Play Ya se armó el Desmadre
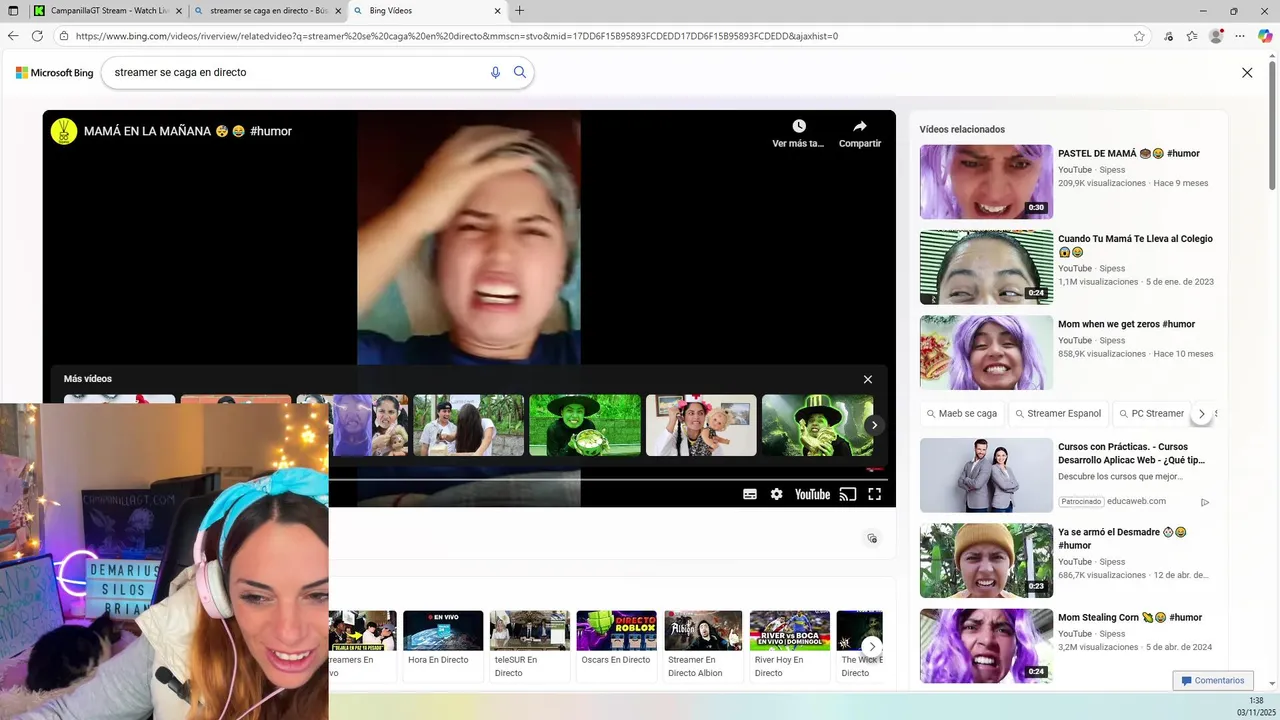Screen dimensions: 1280x720 tap(986, 560)
